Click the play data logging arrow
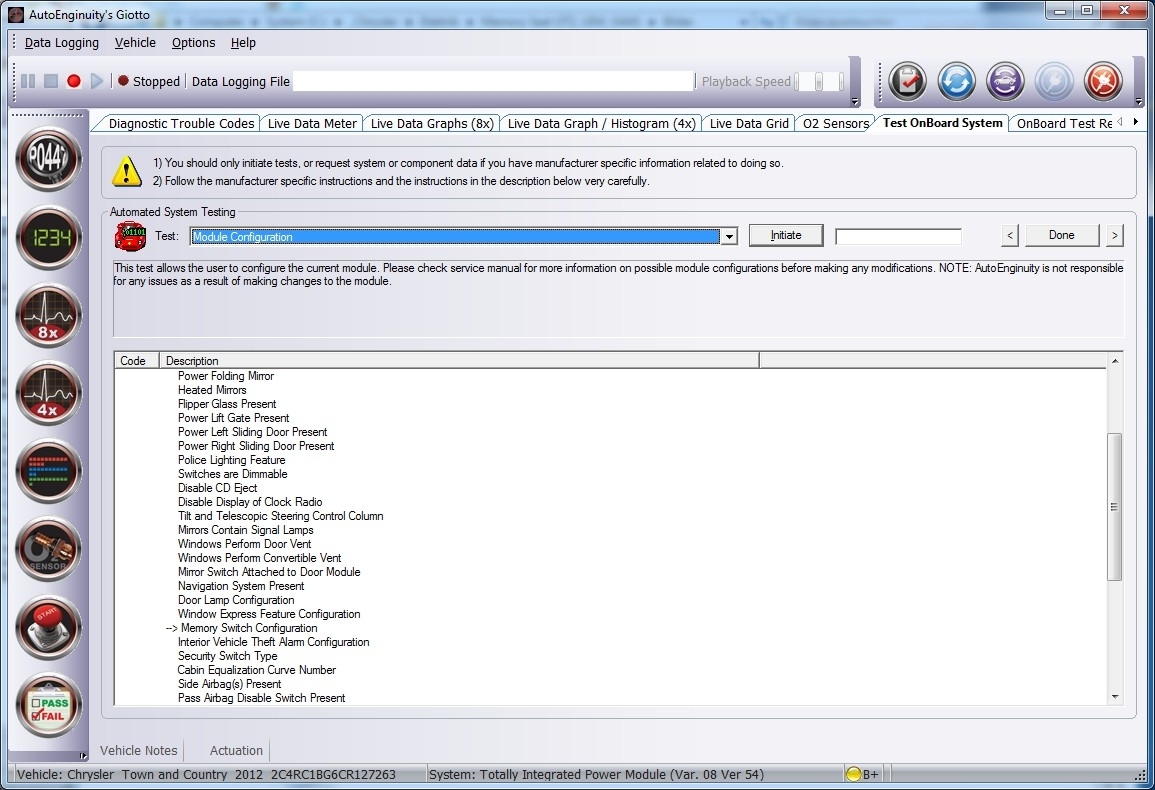Image resolution: width=1155 pixels, height=790 pixels. click(96, 81)
